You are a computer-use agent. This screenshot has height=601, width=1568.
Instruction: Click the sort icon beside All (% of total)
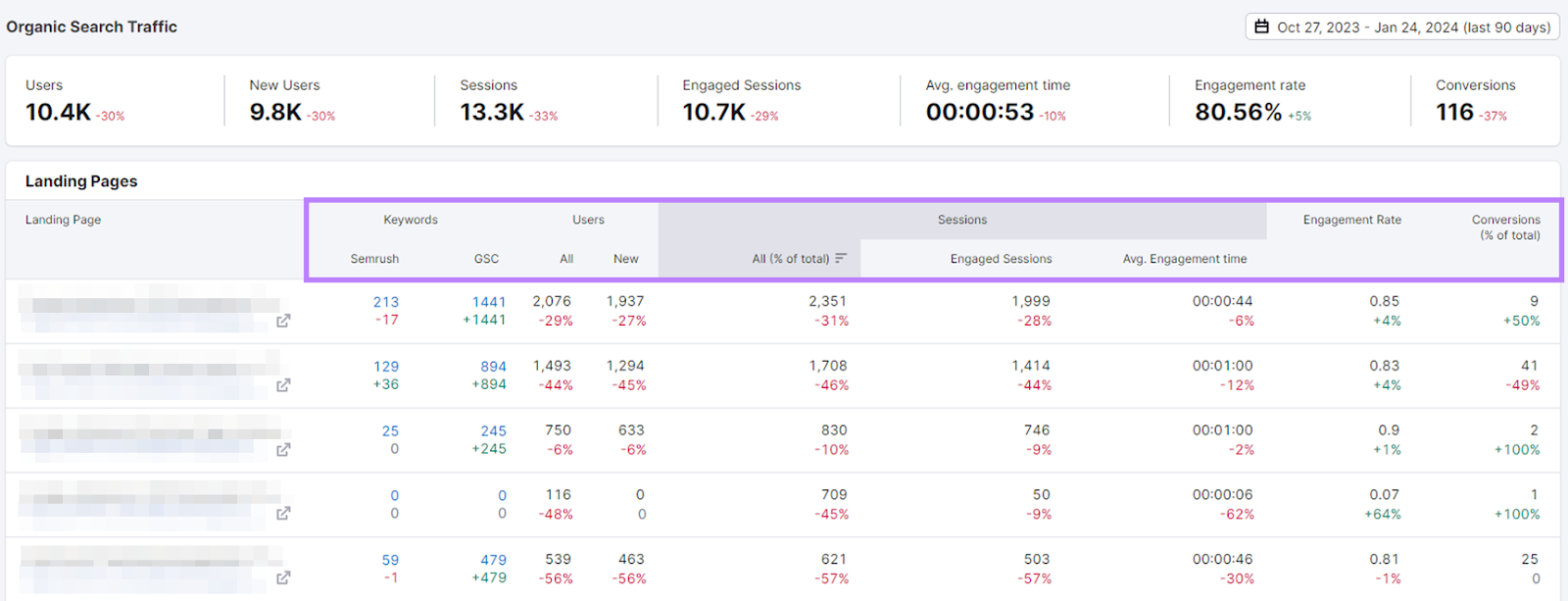click(x=841, y=259)
